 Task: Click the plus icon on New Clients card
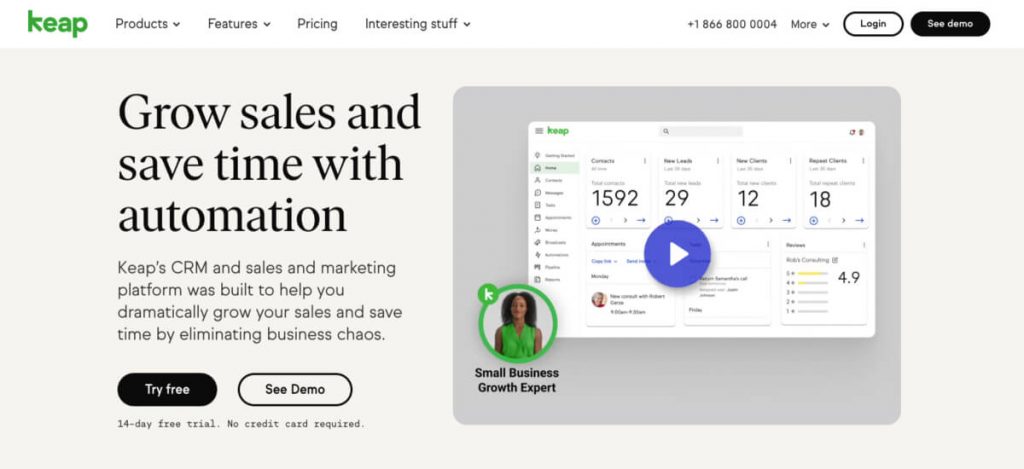[741, 220]
